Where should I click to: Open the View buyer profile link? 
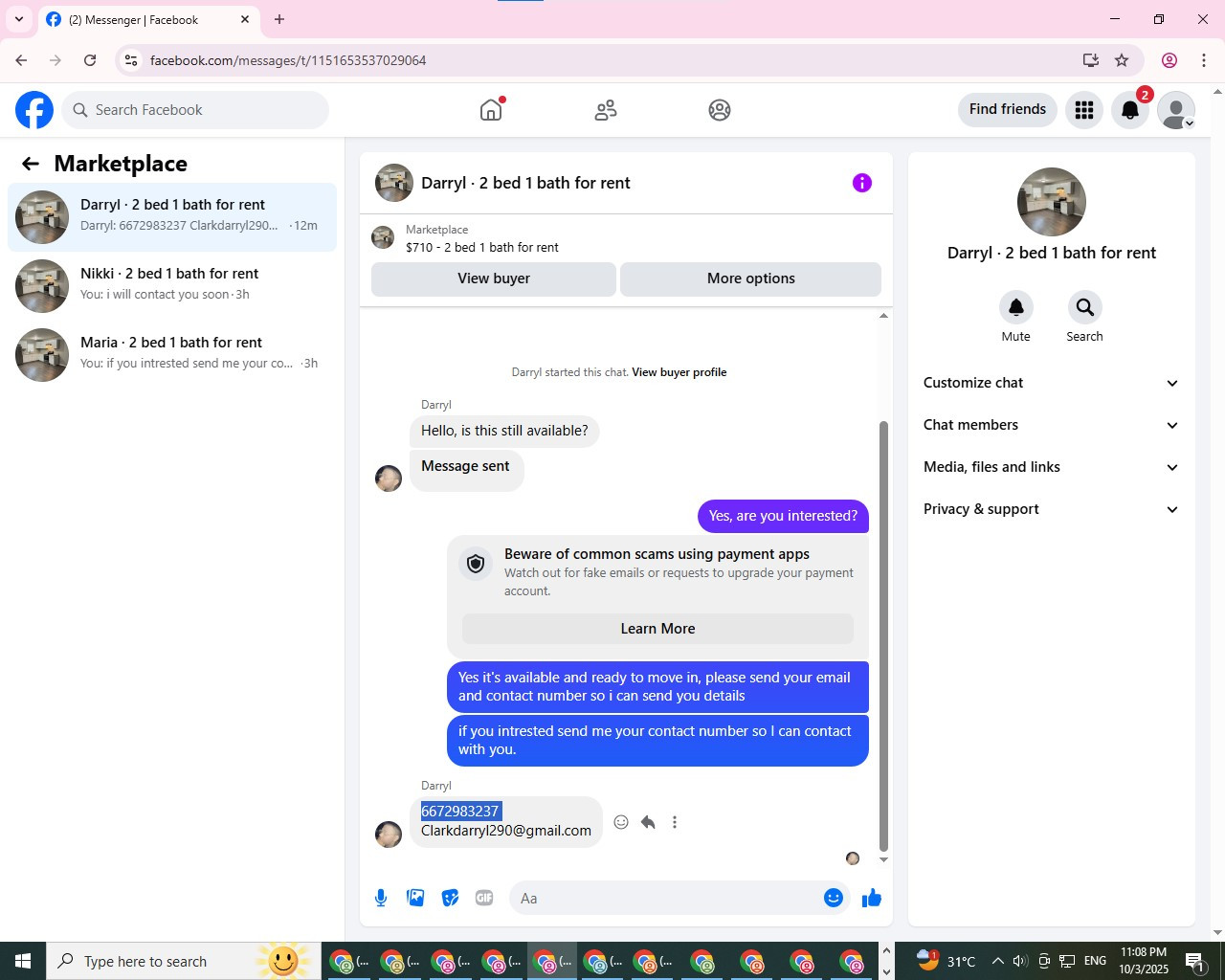click(679, 372)
